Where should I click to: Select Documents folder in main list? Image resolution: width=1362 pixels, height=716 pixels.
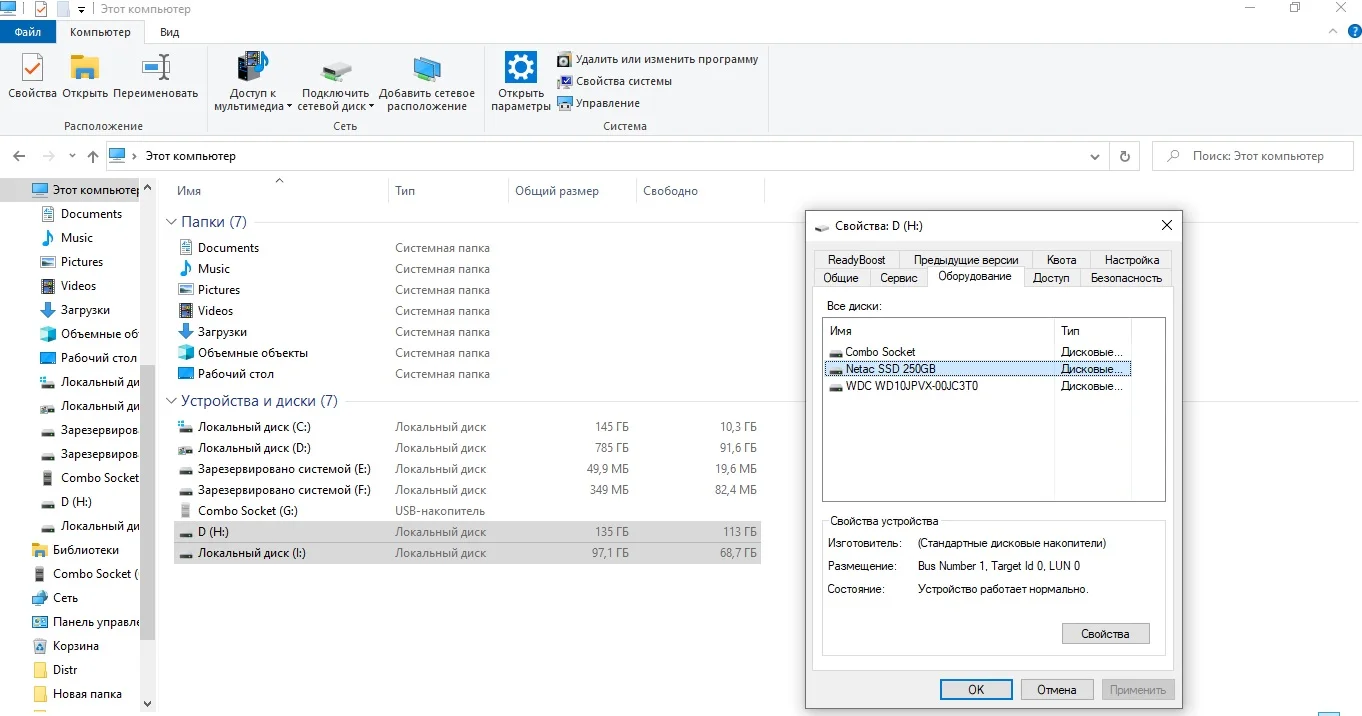[228, 248]
